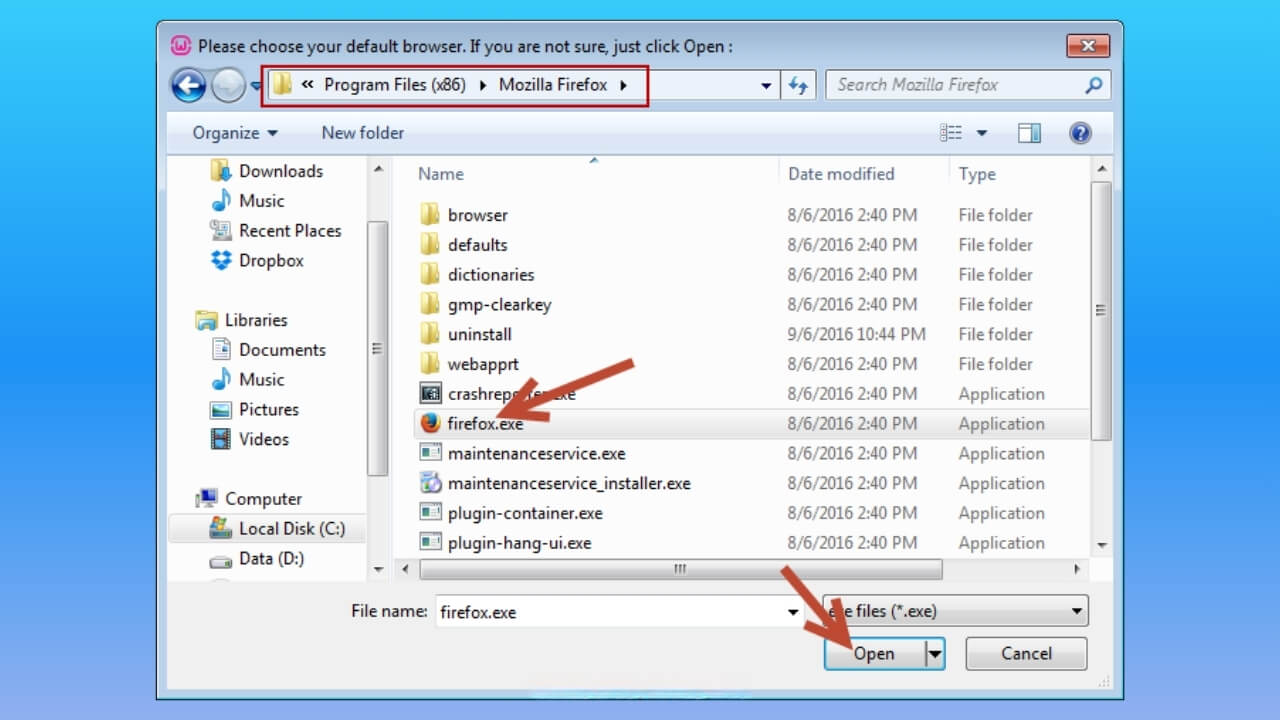Click the Recent Places icon
This screenshot has width=1280, height=720.
click(x=221, y=230)
